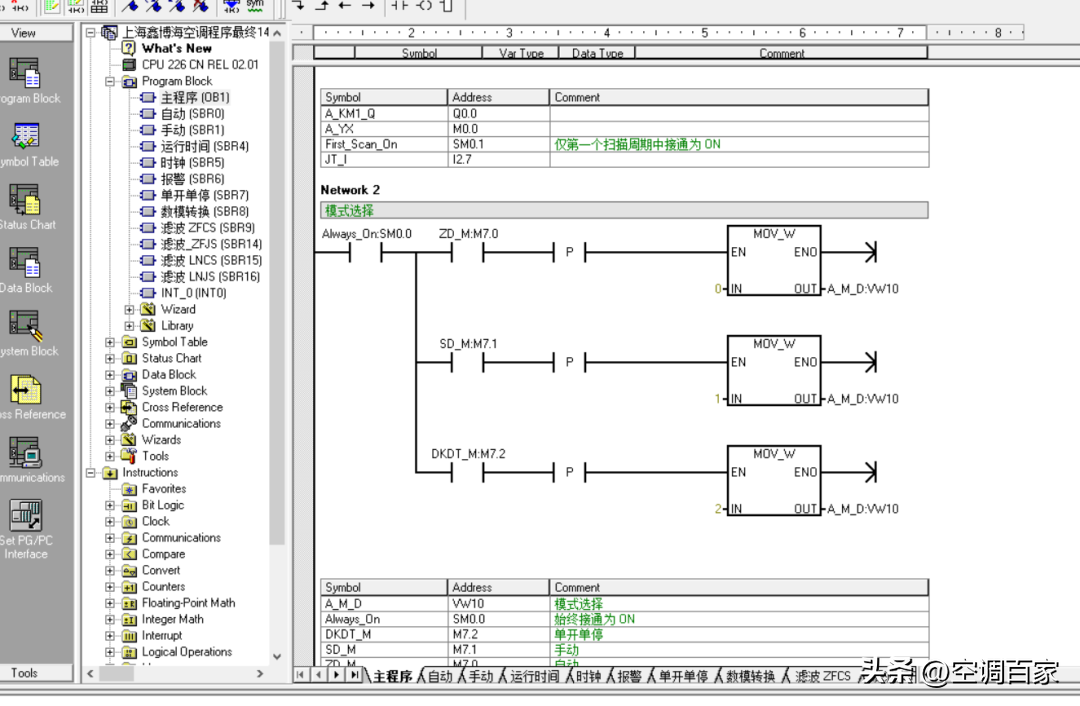Expand the Wizard folder in tree
This screenshot has width=1080, height=706.
click(129, 310)
